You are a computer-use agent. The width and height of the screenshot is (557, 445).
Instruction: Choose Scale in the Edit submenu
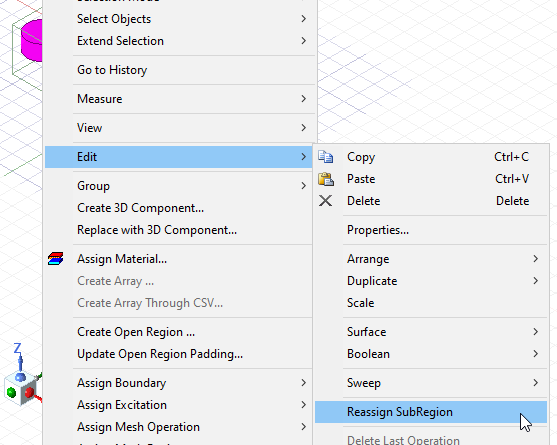[431, 303]
